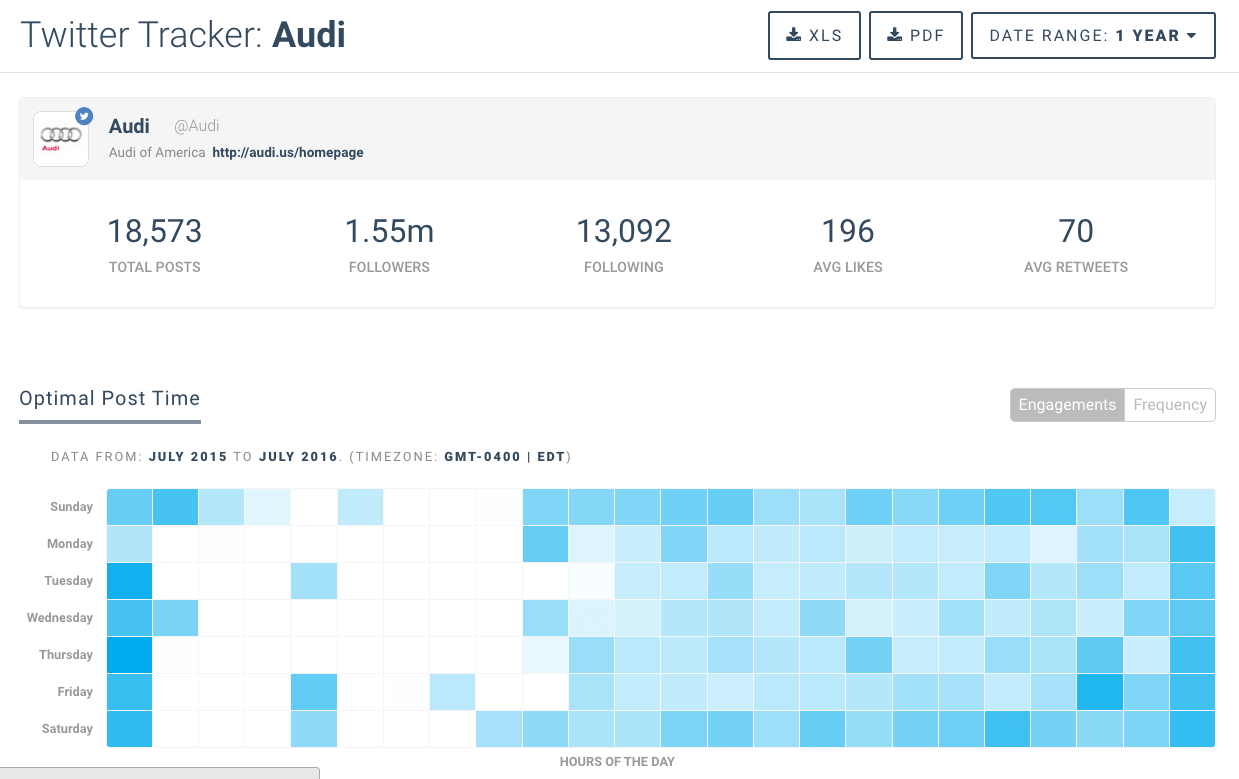
Task: Open the Audi logo profile picture
Action: tap(60, 138)
